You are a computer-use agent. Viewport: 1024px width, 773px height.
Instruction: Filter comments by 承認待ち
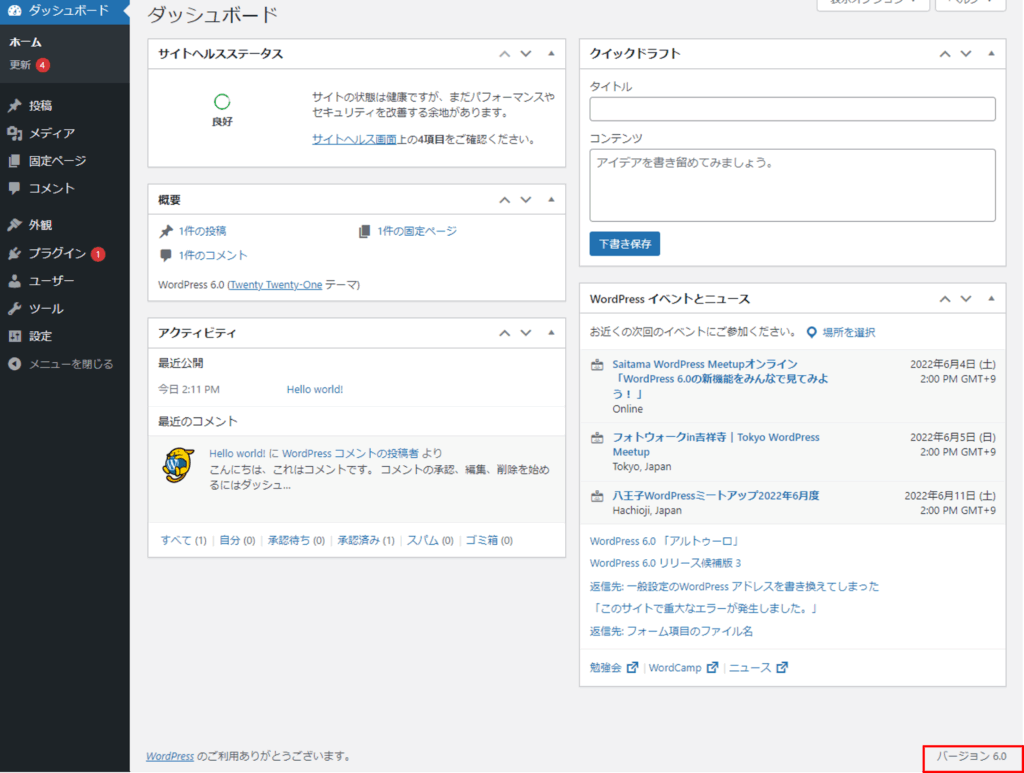pos(289,541)
